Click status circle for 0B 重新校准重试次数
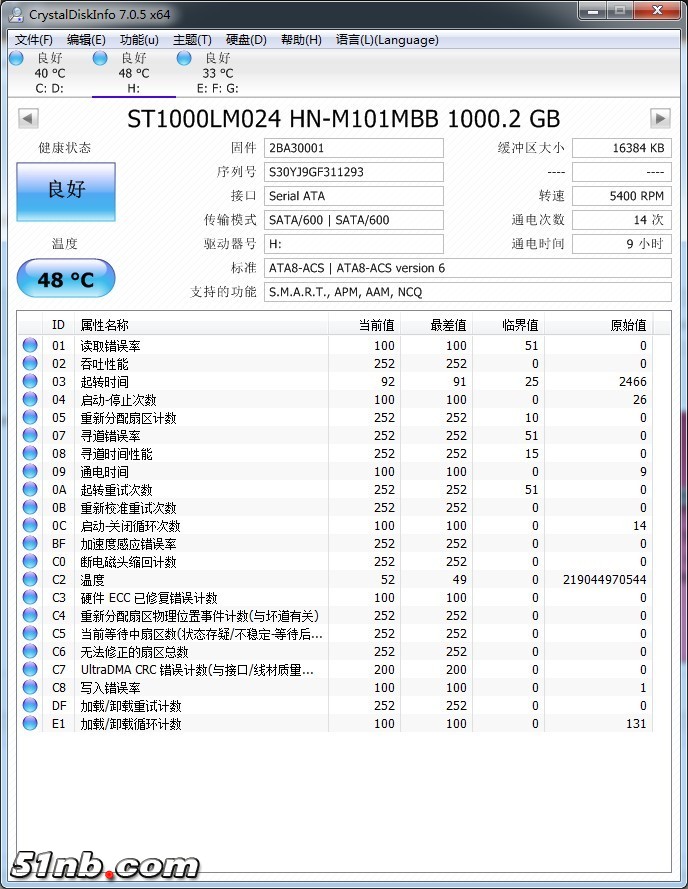Image resolution: width=688 pixels, height=889 pixels. pos(30,507)
